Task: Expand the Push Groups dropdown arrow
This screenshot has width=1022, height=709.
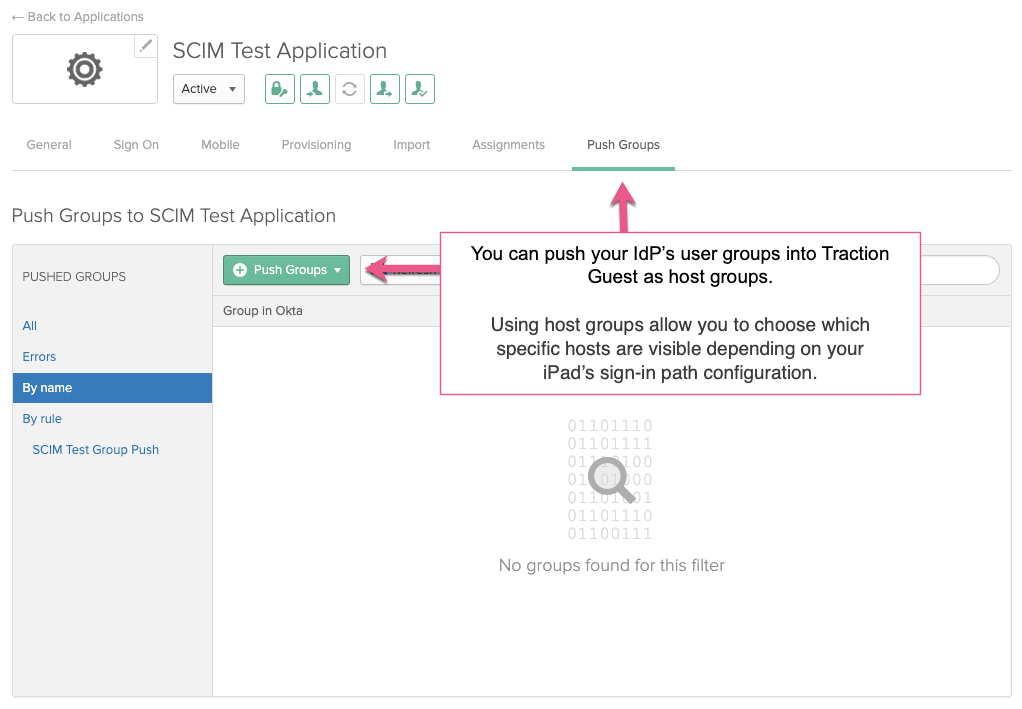Action: pos(336,270)
